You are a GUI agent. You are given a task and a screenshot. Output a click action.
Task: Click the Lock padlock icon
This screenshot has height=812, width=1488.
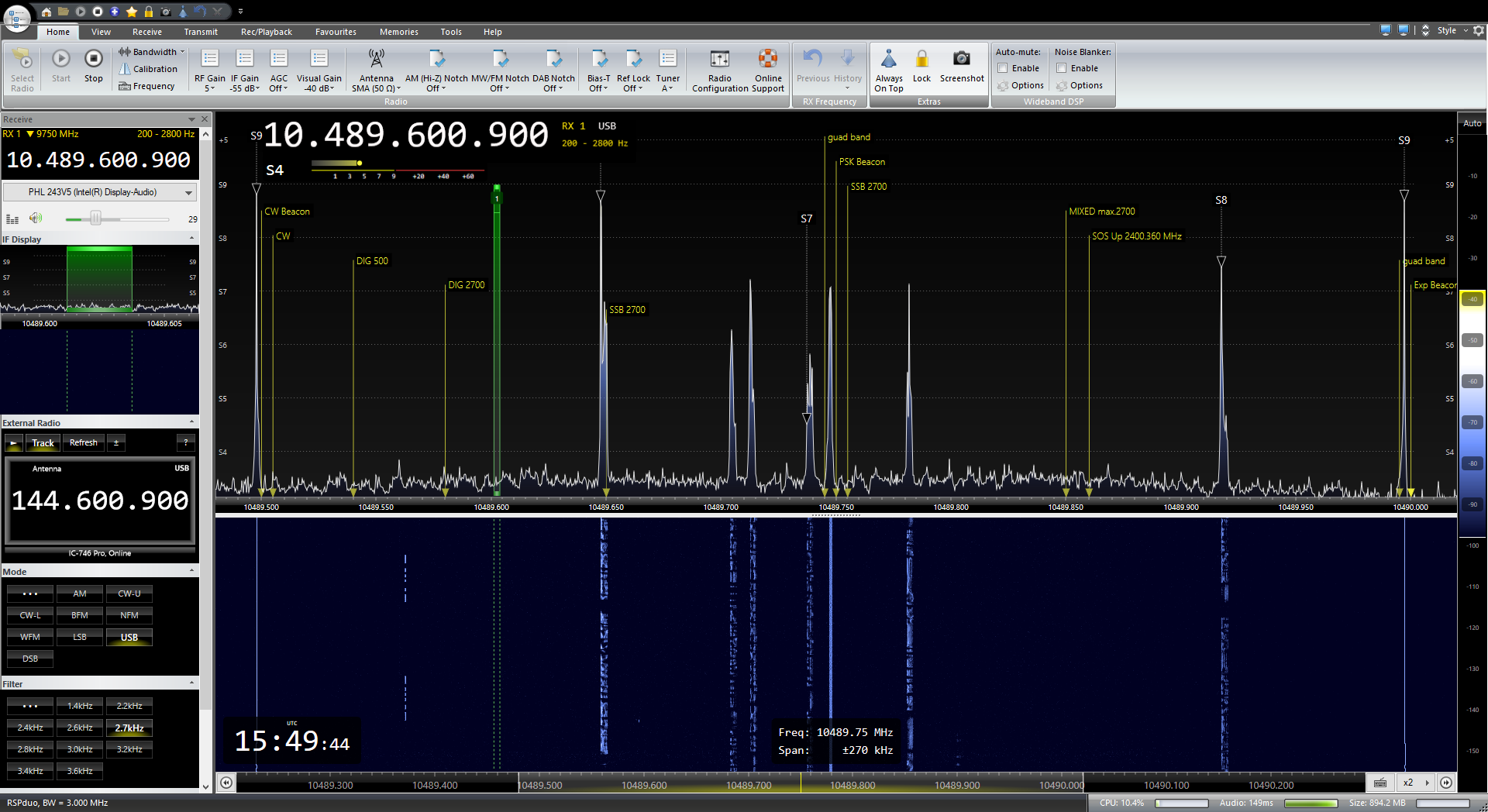(x=921, y=60)
